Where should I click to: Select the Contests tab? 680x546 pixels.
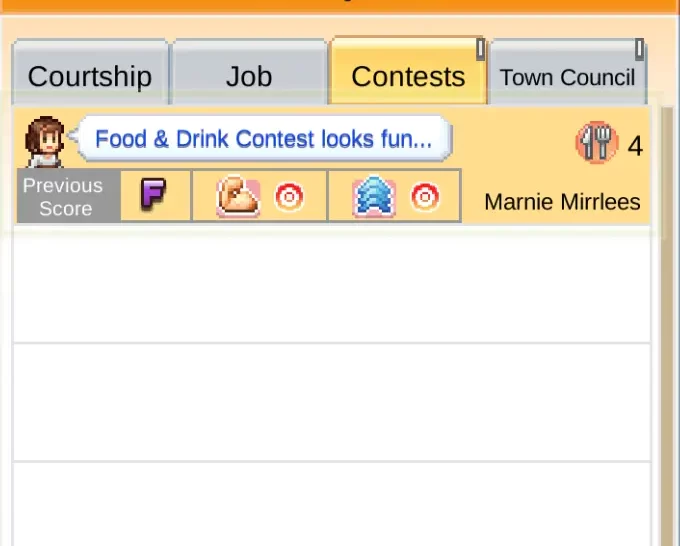coord(408,77)
